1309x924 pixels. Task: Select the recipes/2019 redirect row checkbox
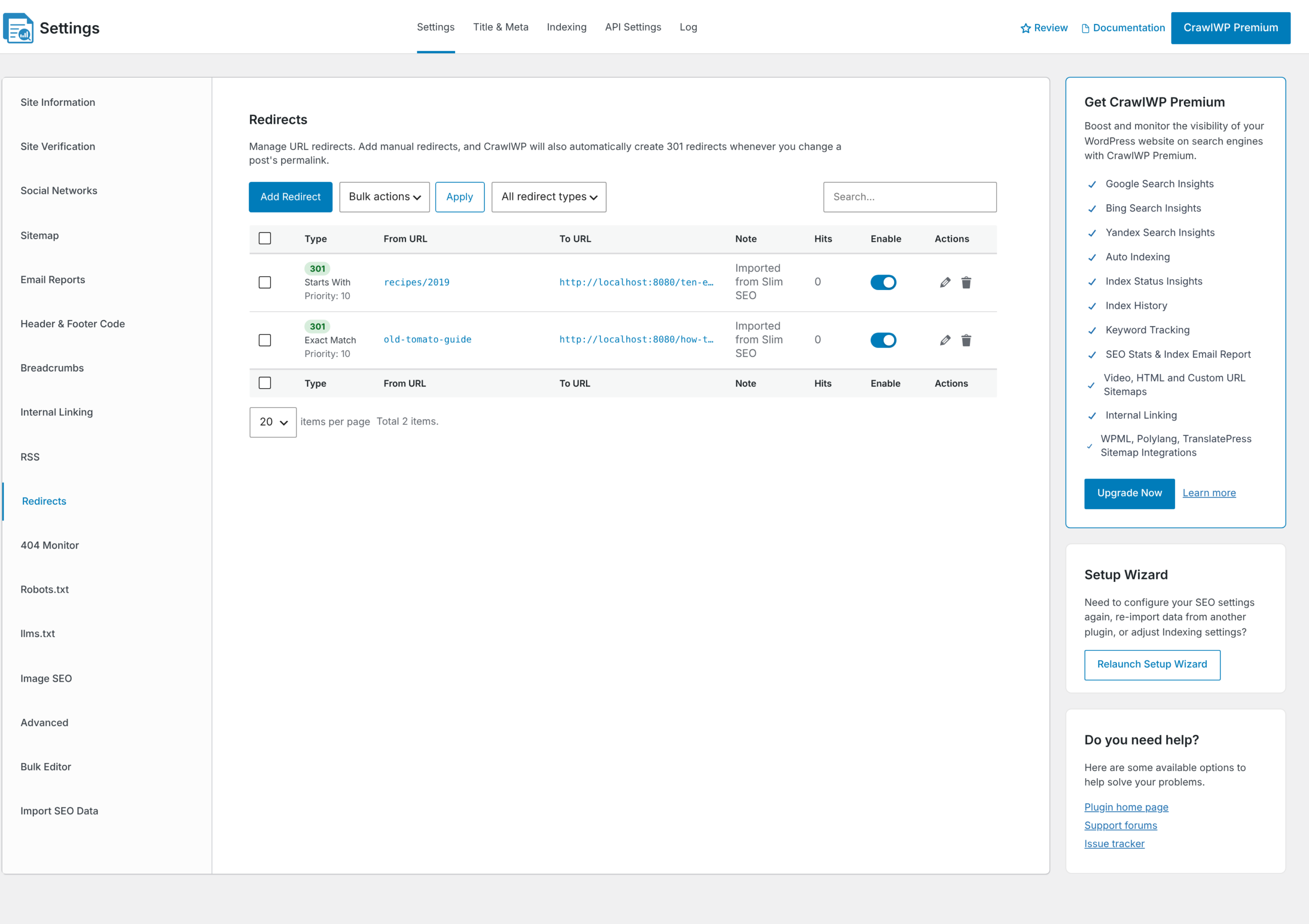264,282
